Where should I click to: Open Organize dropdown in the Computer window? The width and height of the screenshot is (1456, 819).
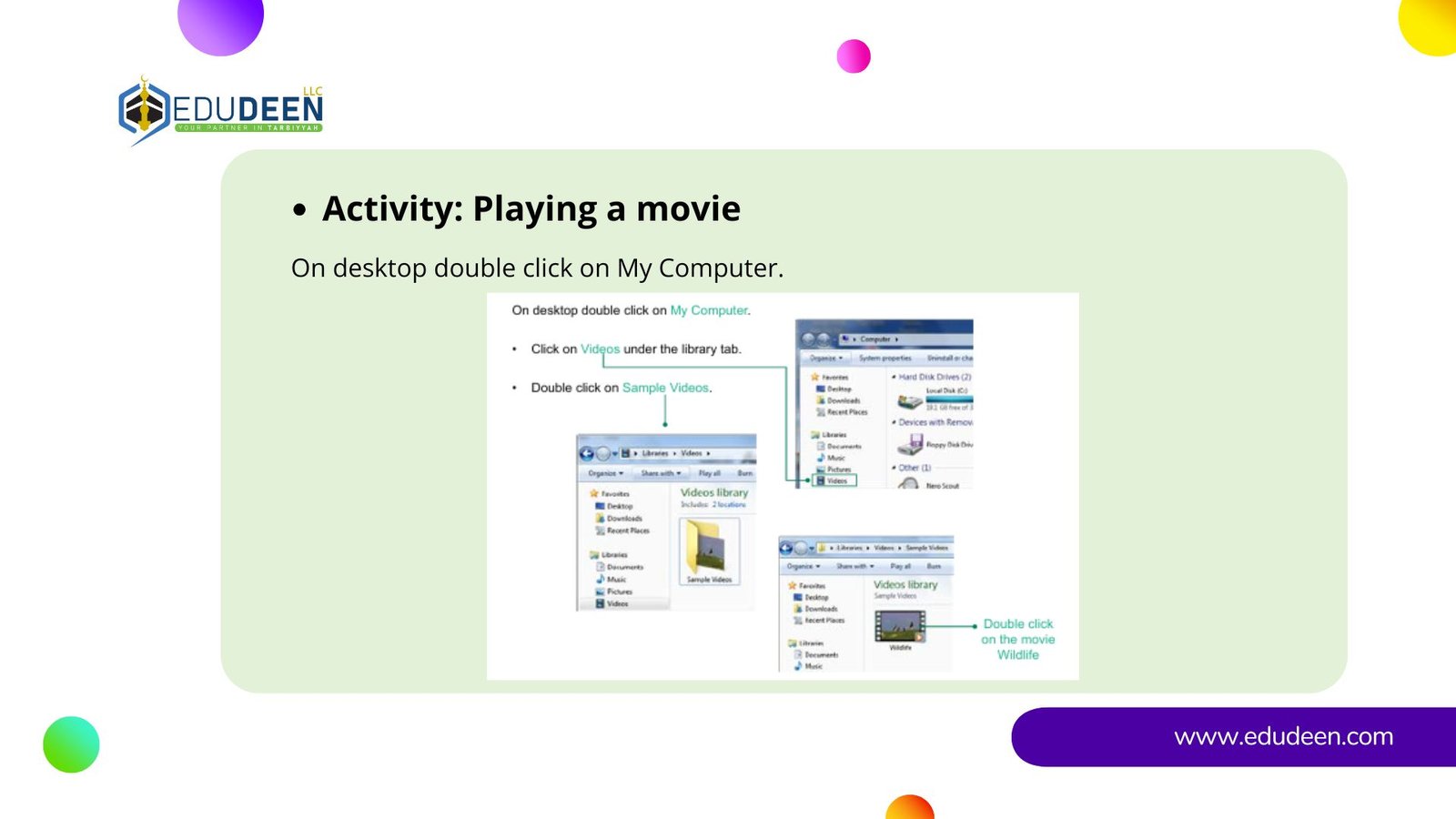825,358
